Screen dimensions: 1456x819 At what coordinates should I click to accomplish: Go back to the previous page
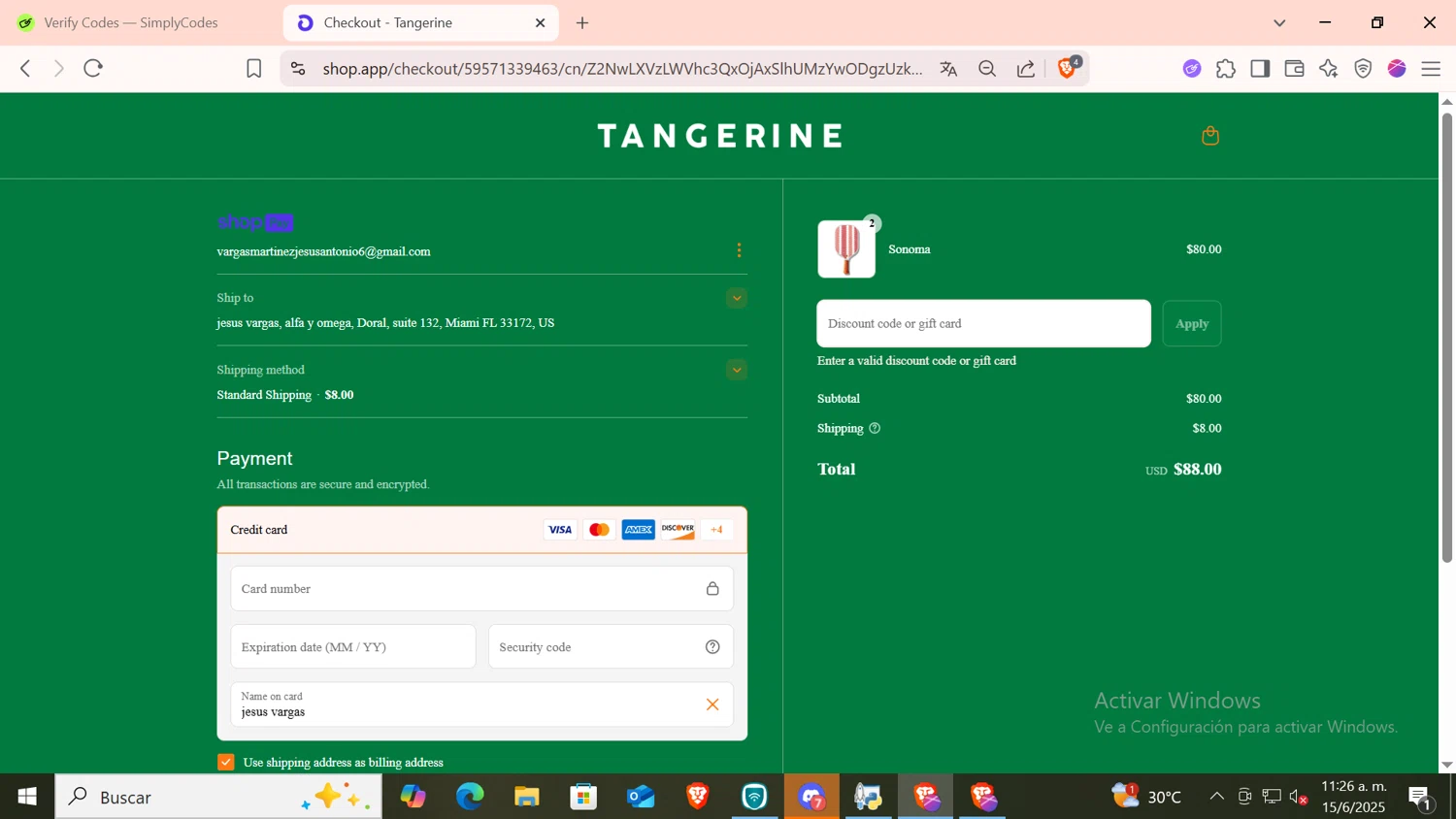pos(25,68)
